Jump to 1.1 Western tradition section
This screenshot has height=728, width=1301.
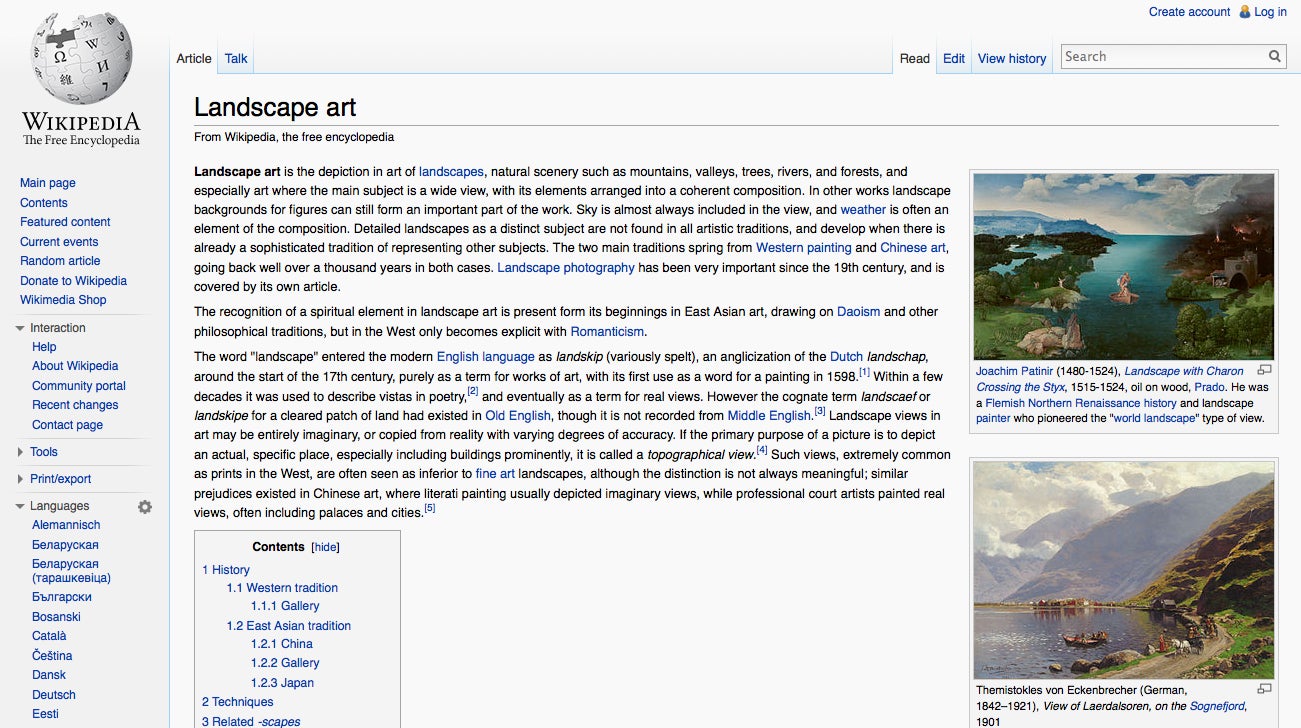pos(282,588)
